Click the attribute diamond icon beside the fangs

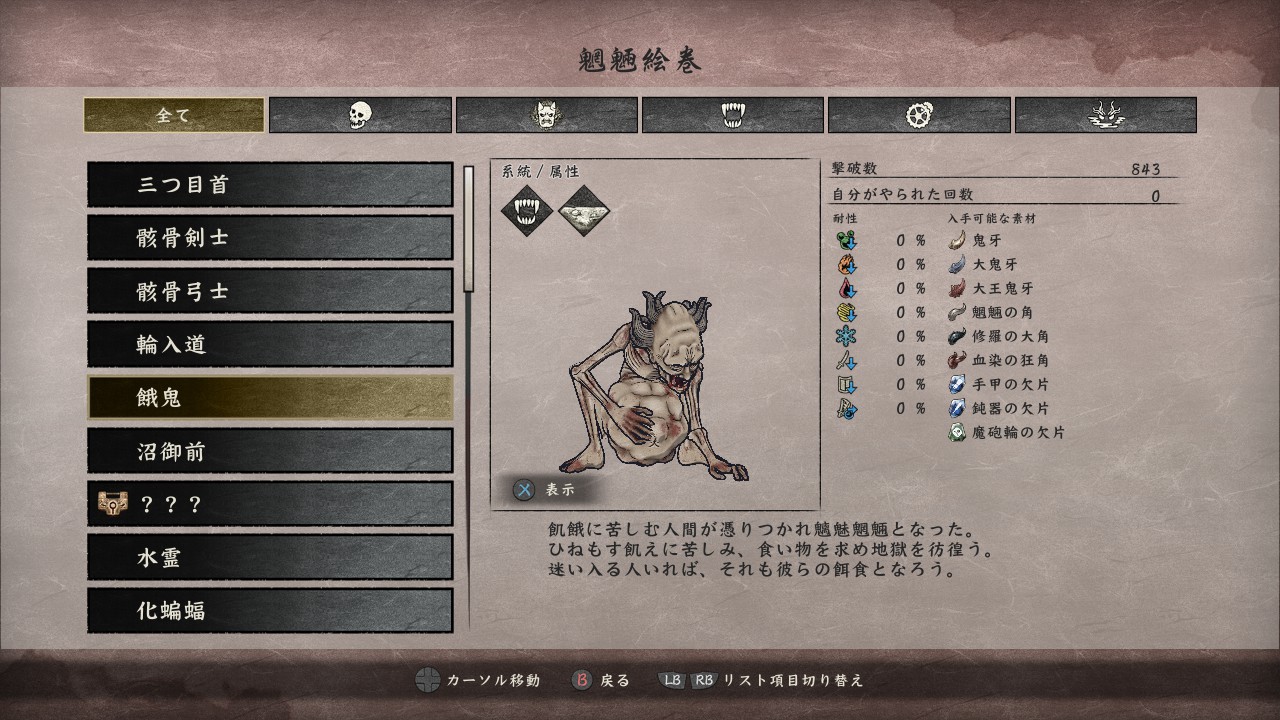(x=584, y=210)
